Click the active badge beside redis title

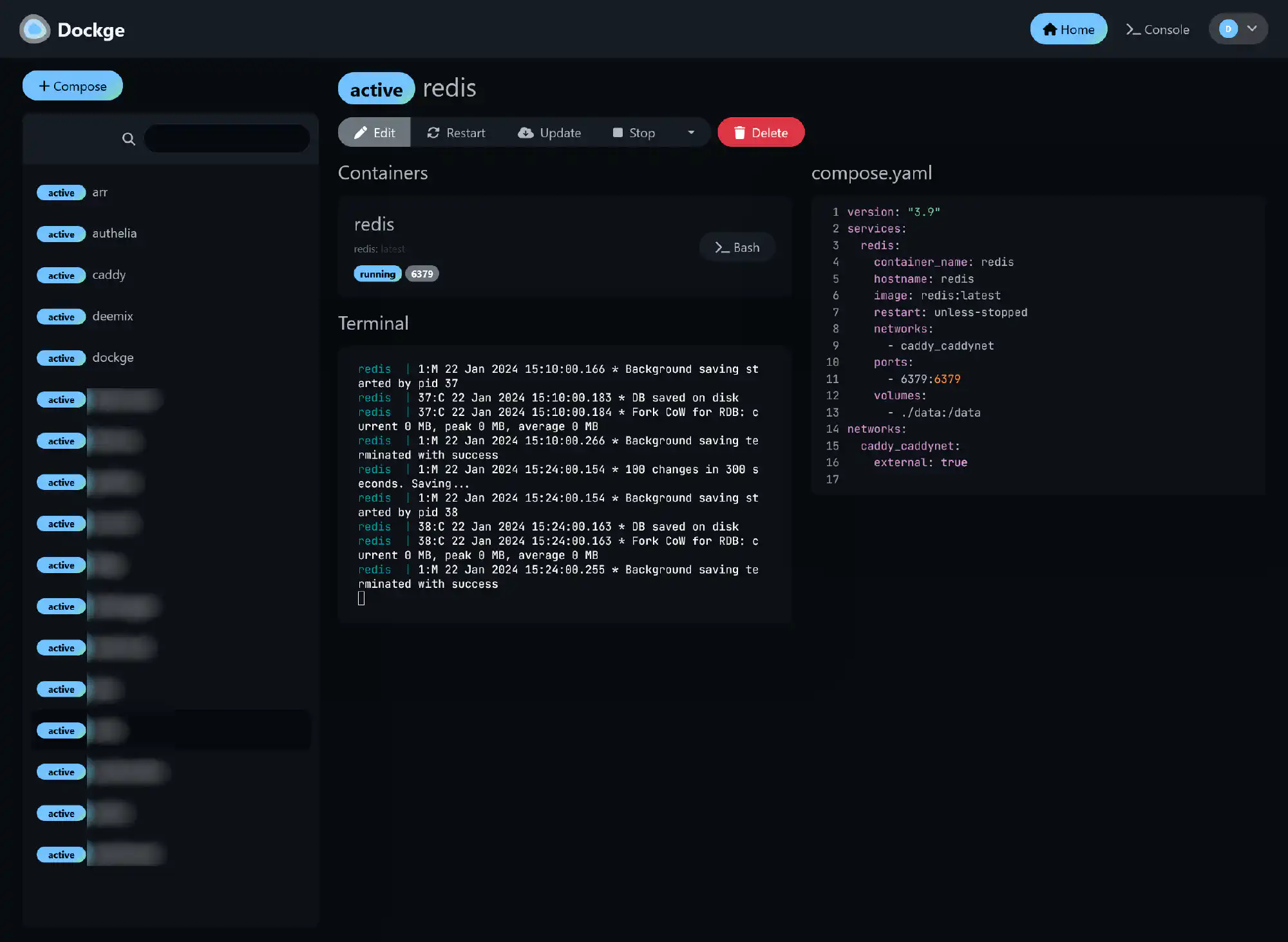tap(376, 89)
